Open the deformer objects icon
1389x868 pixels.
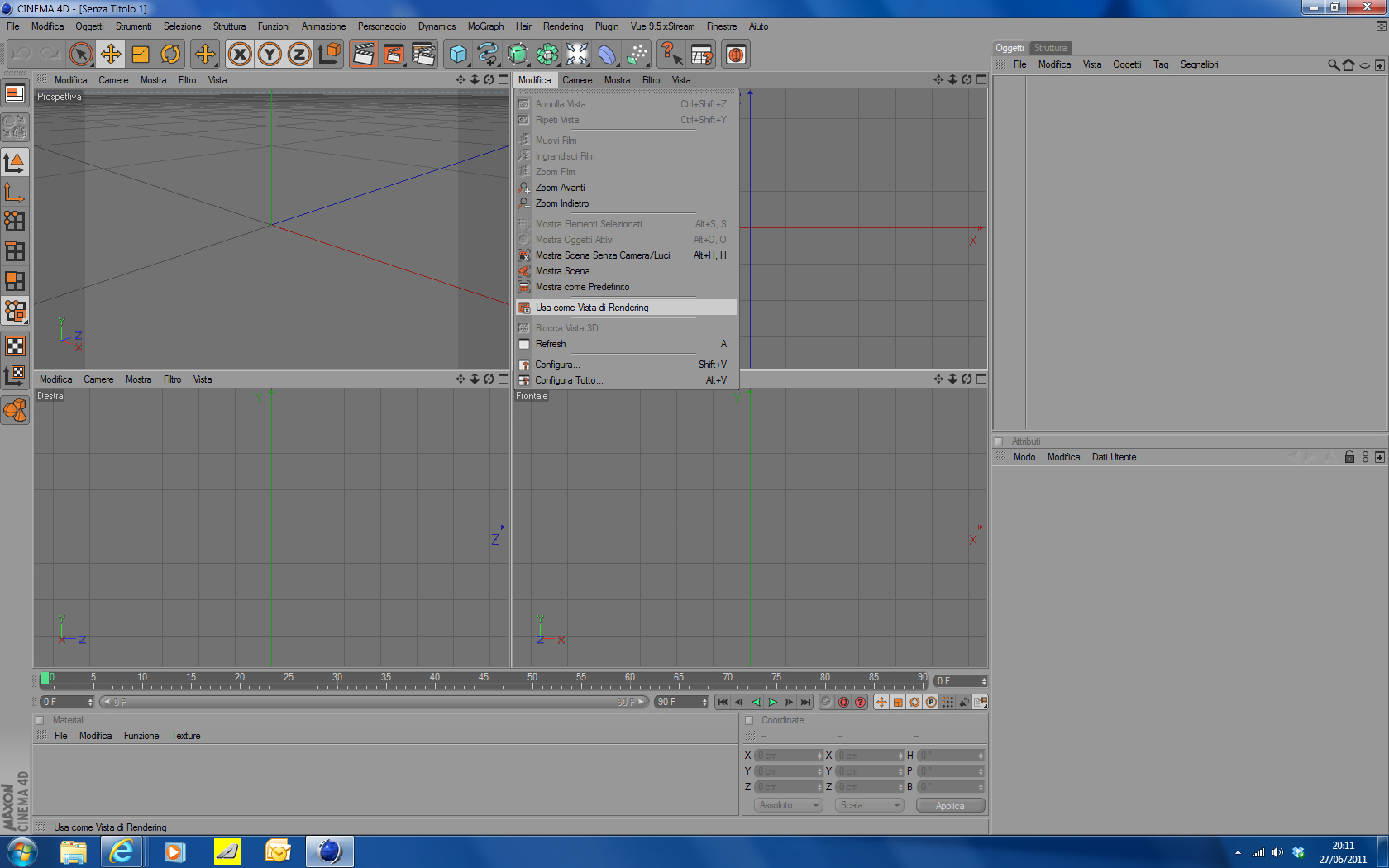coord(607,55)
